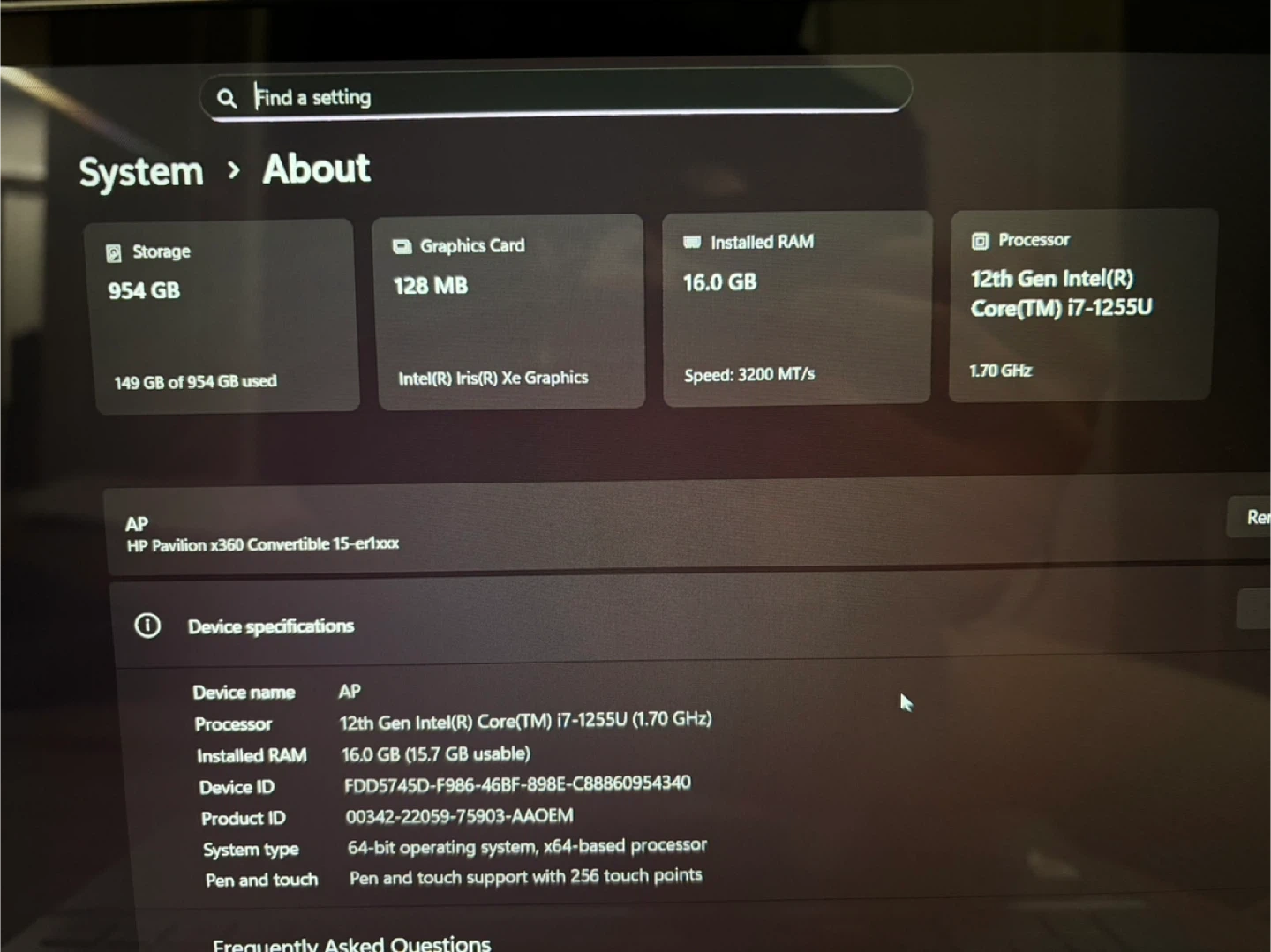
Task: Click the magnifier search icon
Action: pos(227,98)
